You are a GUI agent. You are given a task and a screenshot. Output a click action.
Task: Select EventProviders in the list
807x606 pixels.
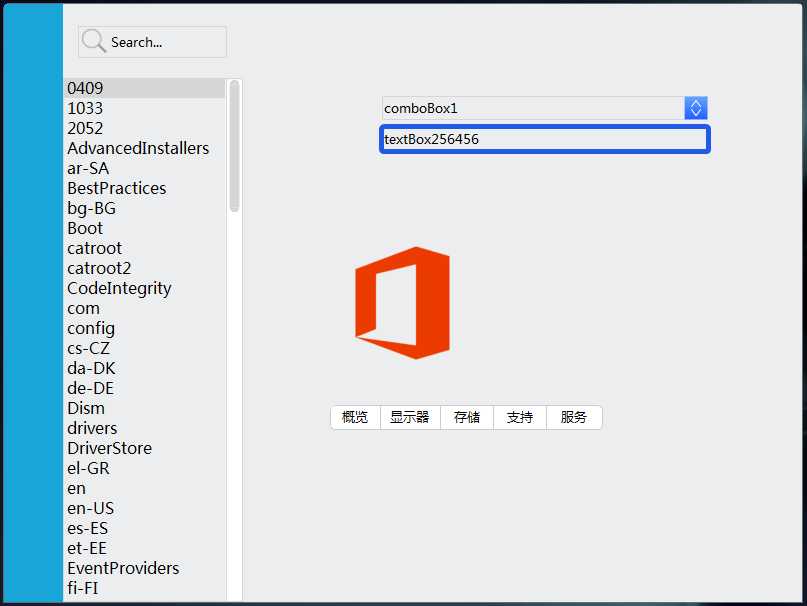pos(145,568)
